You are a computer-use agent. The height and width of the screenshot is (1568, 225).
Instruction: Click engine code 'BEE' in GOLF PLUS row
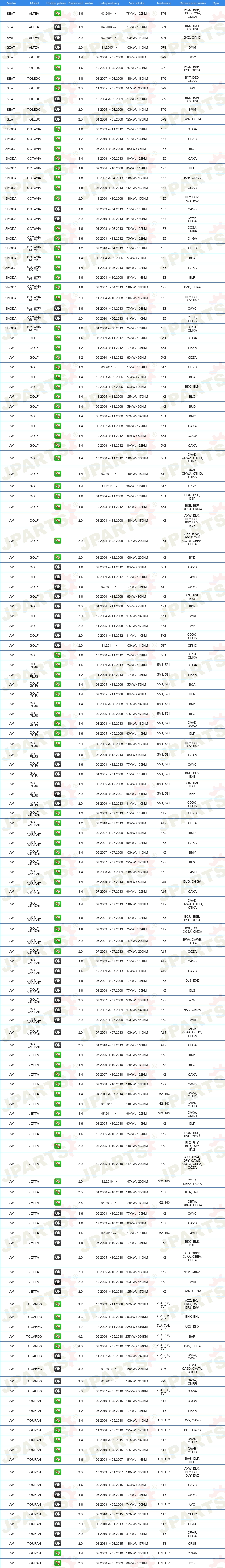(192, 794)
